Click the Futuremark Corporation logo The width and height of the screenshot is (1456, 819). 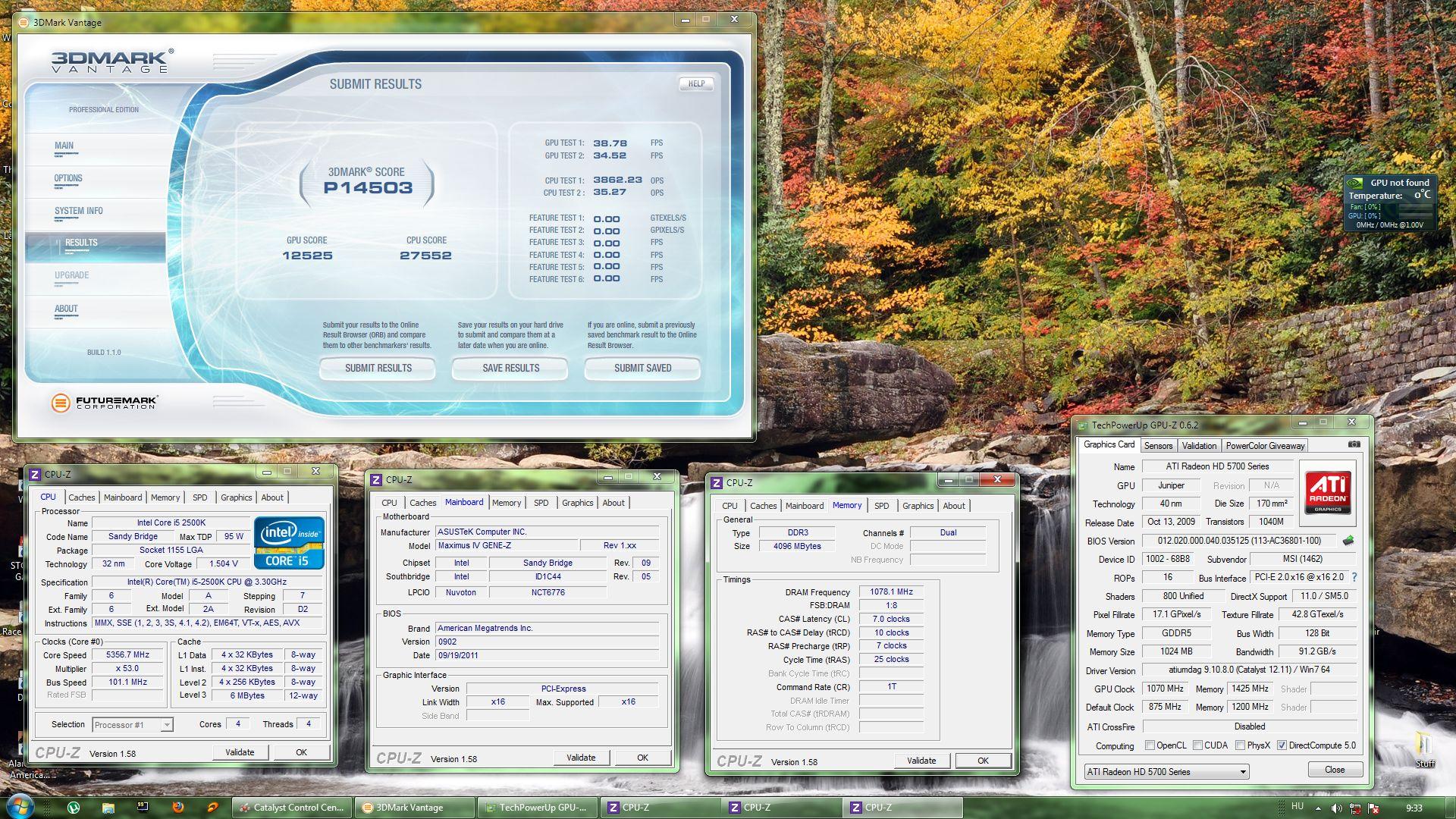(105, 403)
